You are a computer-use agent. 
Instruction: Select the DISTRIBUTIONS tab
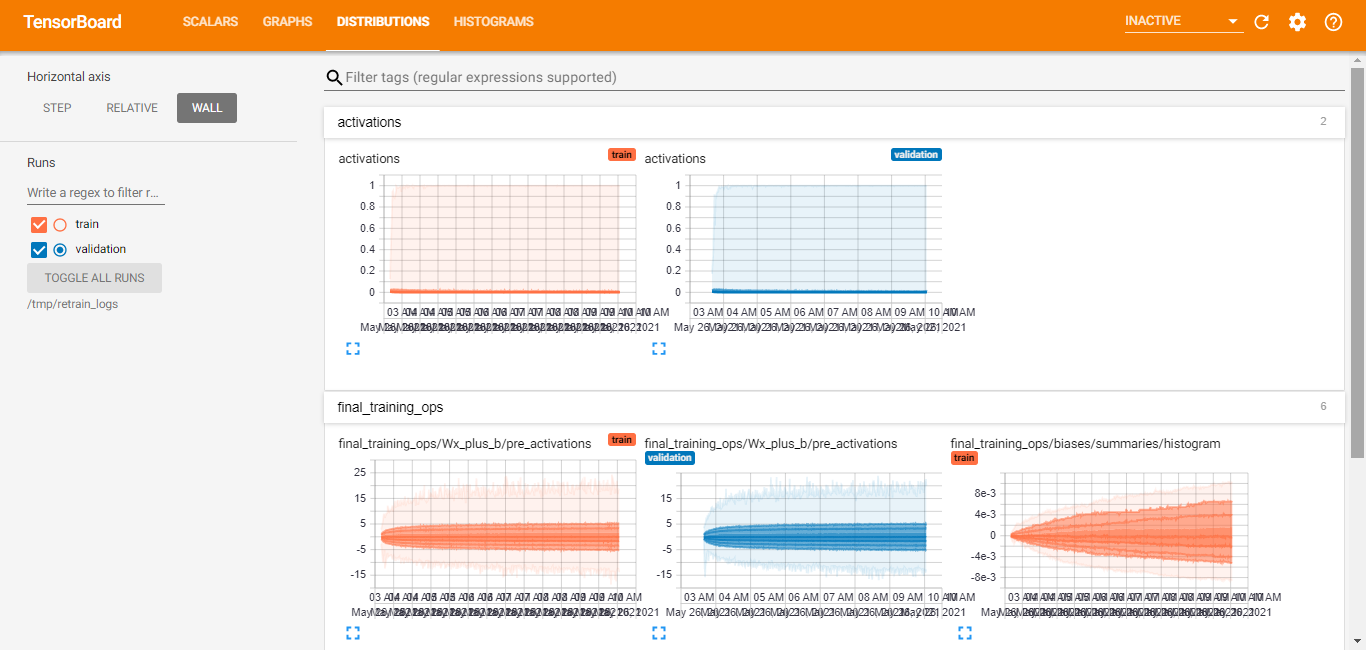(x=383, y=21)
